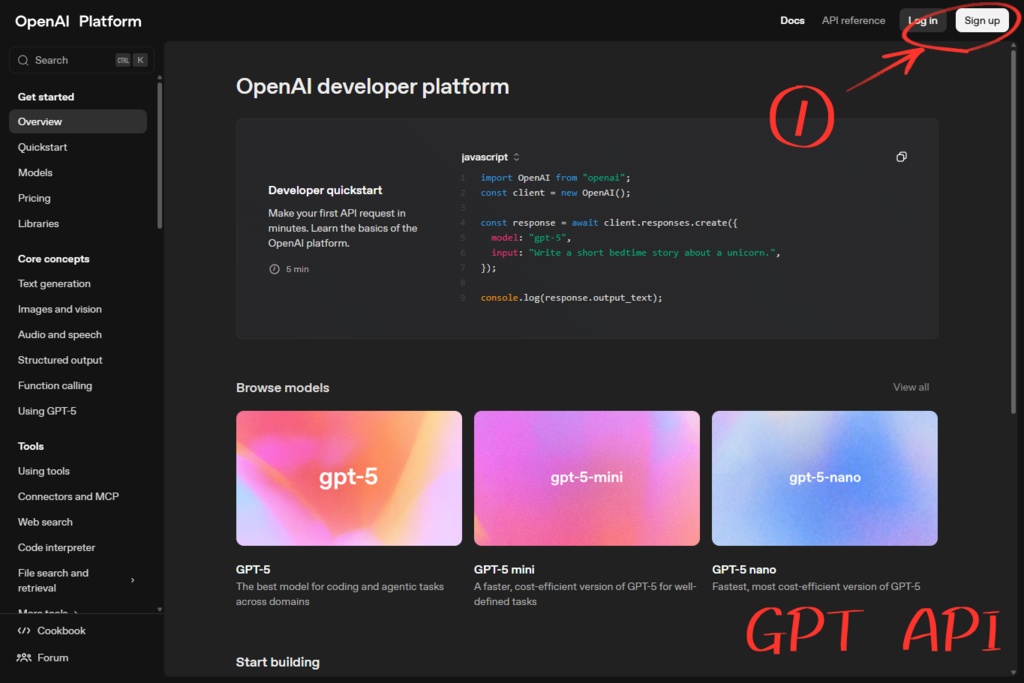Open the Docs tab
This screenshot has width=1024, height=683.
coord(792,20)
